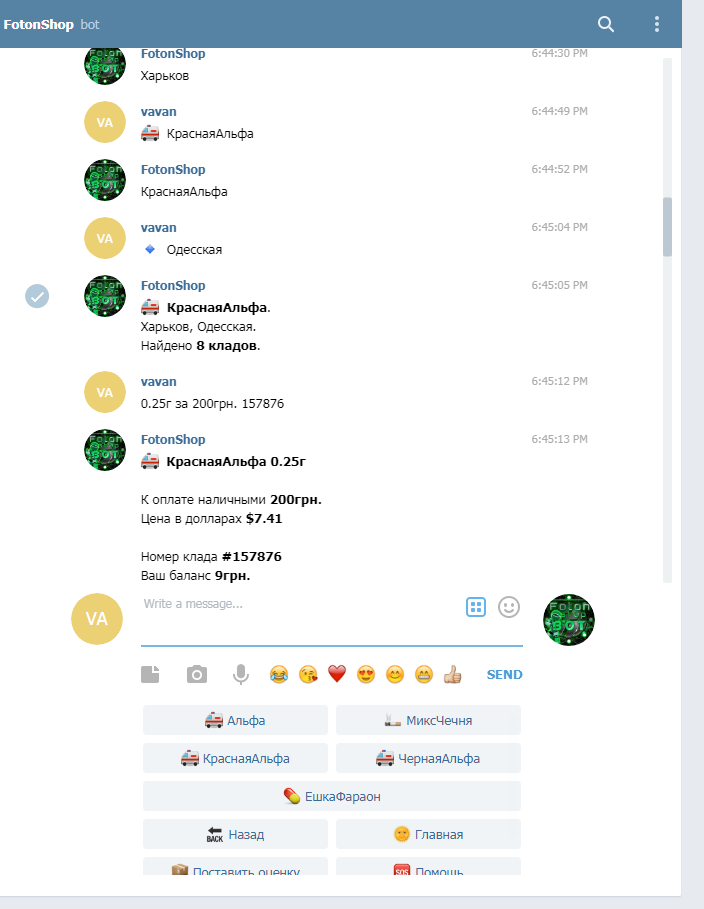This screenshot has height=909, width=704.
Task: Insert the crying laughing emoji
Action: click(x=279, y=674)
